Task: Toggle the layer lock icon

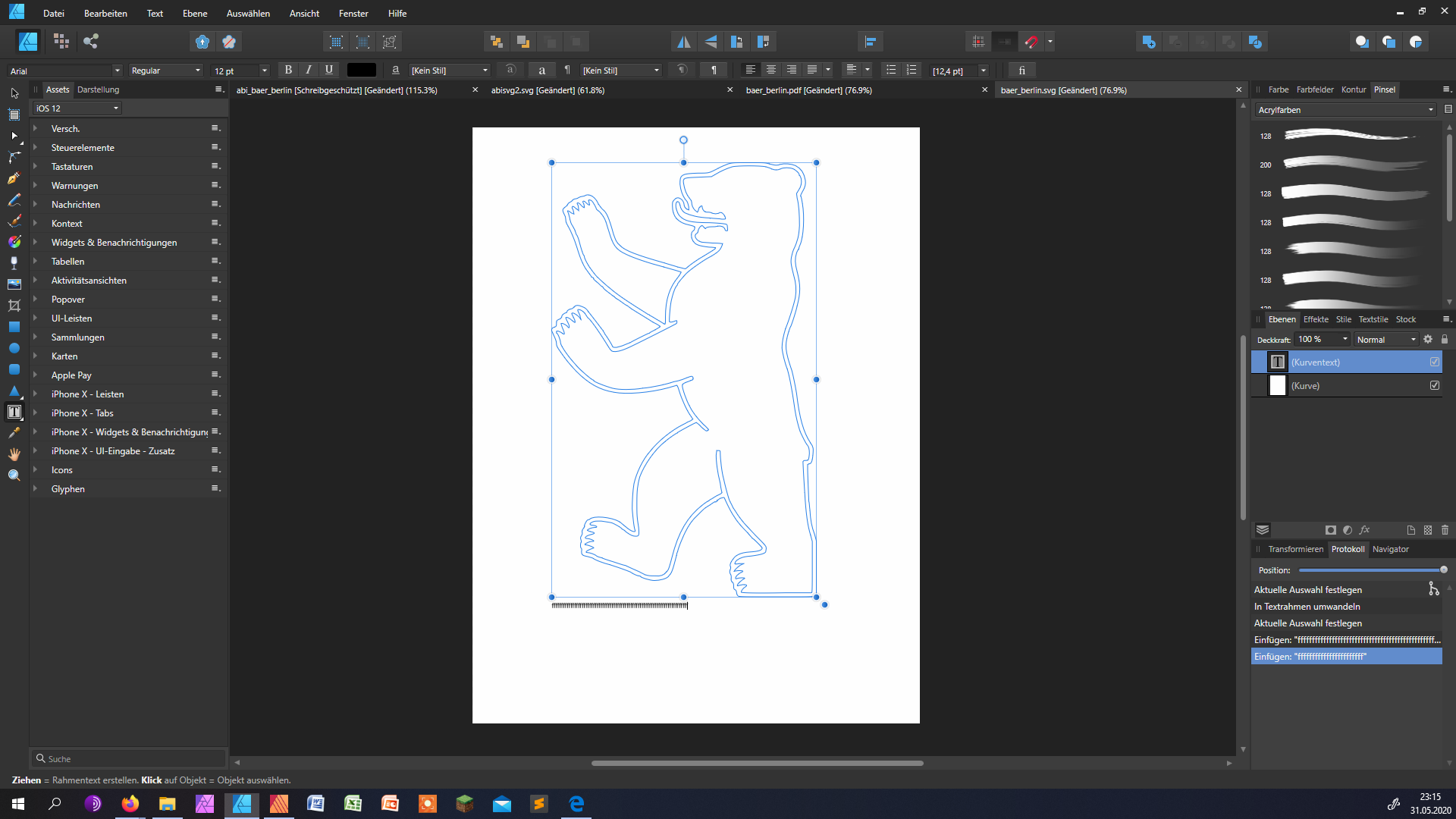Action: (x=1445, y=339)
